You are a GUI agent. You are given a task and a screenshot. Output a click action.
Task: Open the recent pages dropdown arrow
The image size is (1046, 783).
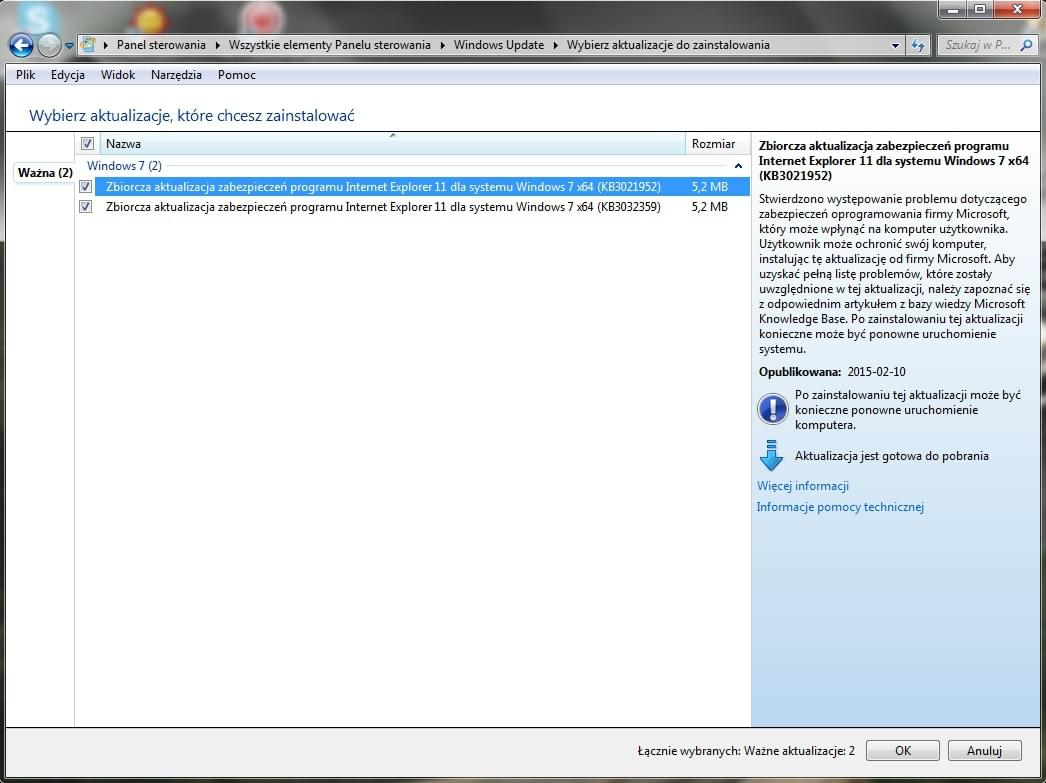coord(69,46)
